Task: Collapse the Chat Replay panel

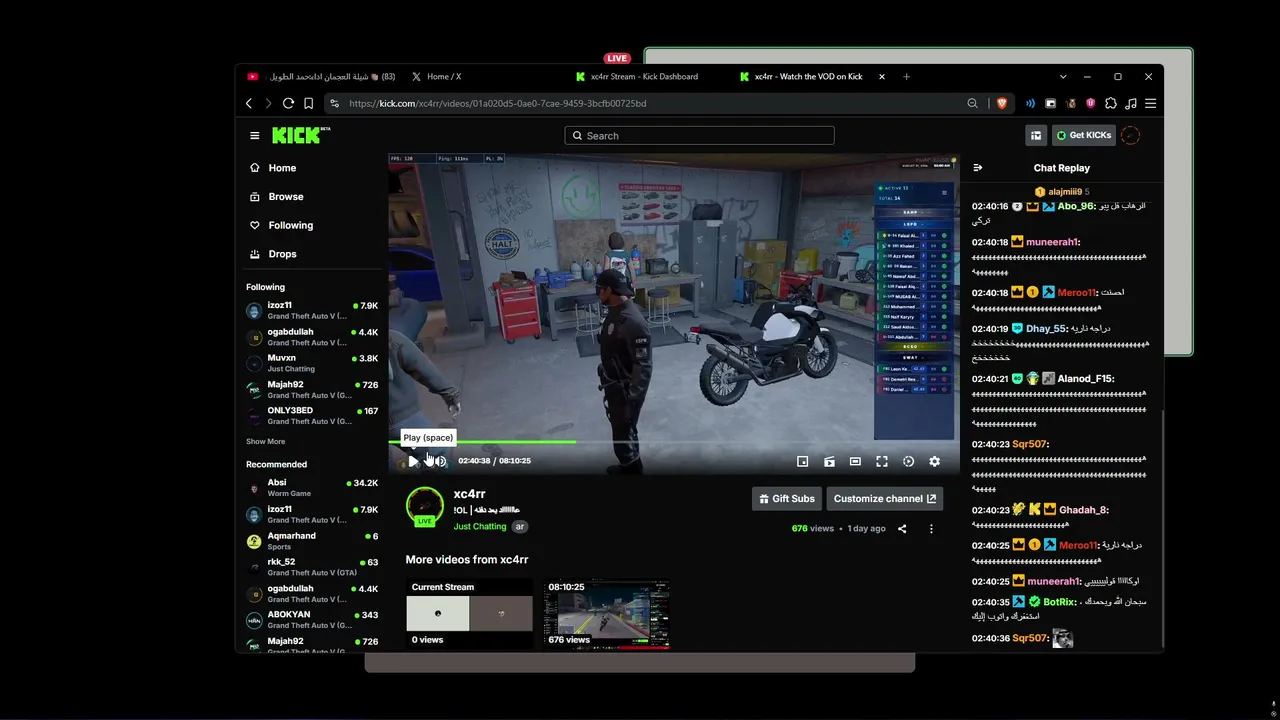Action: (978, 168)
